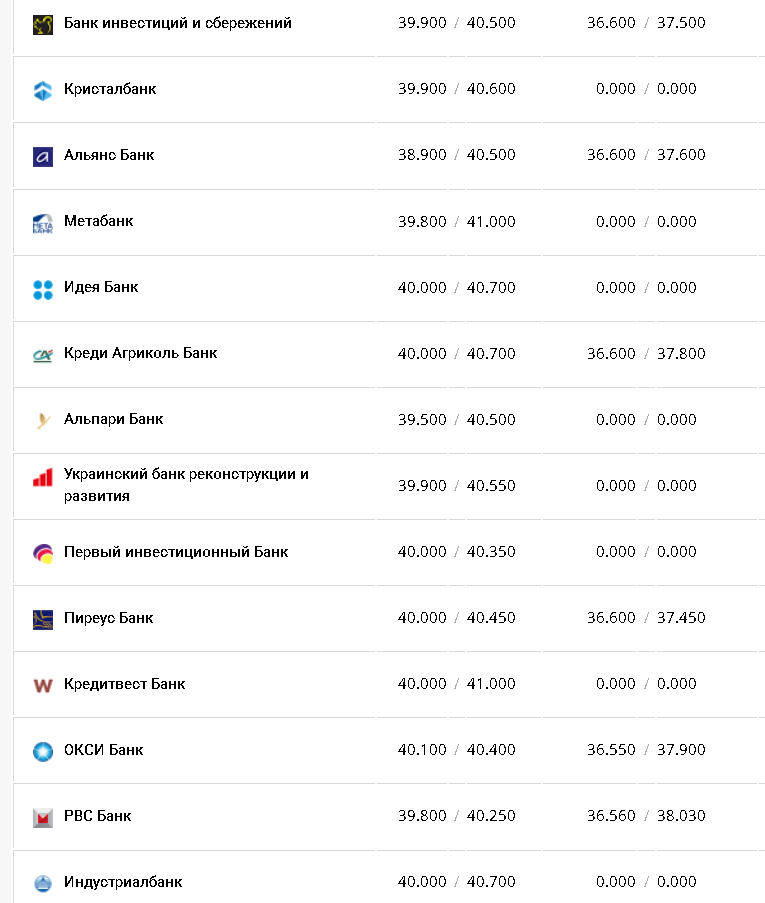Click the Альянс Банк logo icon
Viewport: 765px width, 903px height.
coord(42,156)
